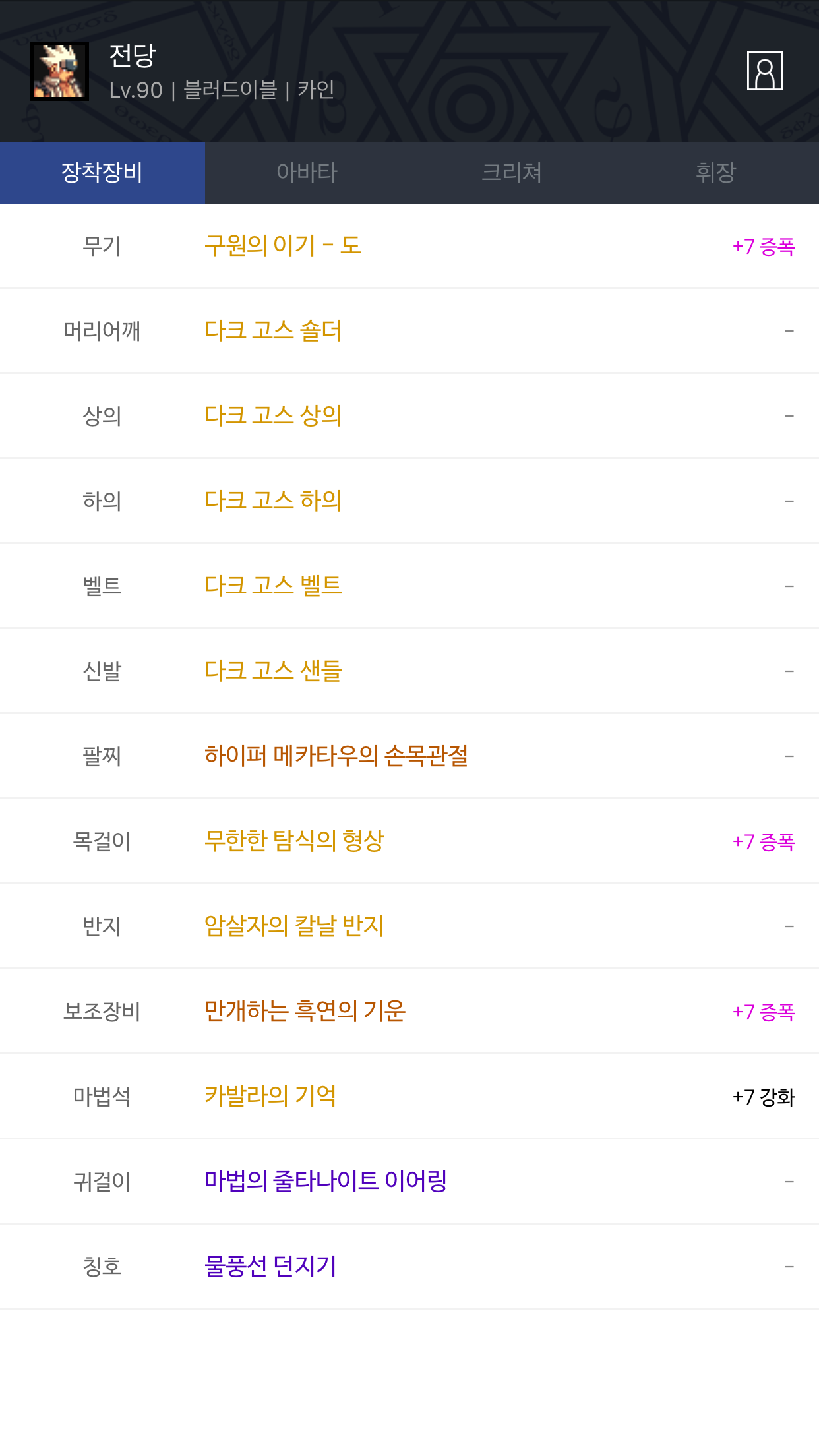Open title item 물풍선 던지기
This screenshot has width=819, height=1456.
[x=270, y=1266]
